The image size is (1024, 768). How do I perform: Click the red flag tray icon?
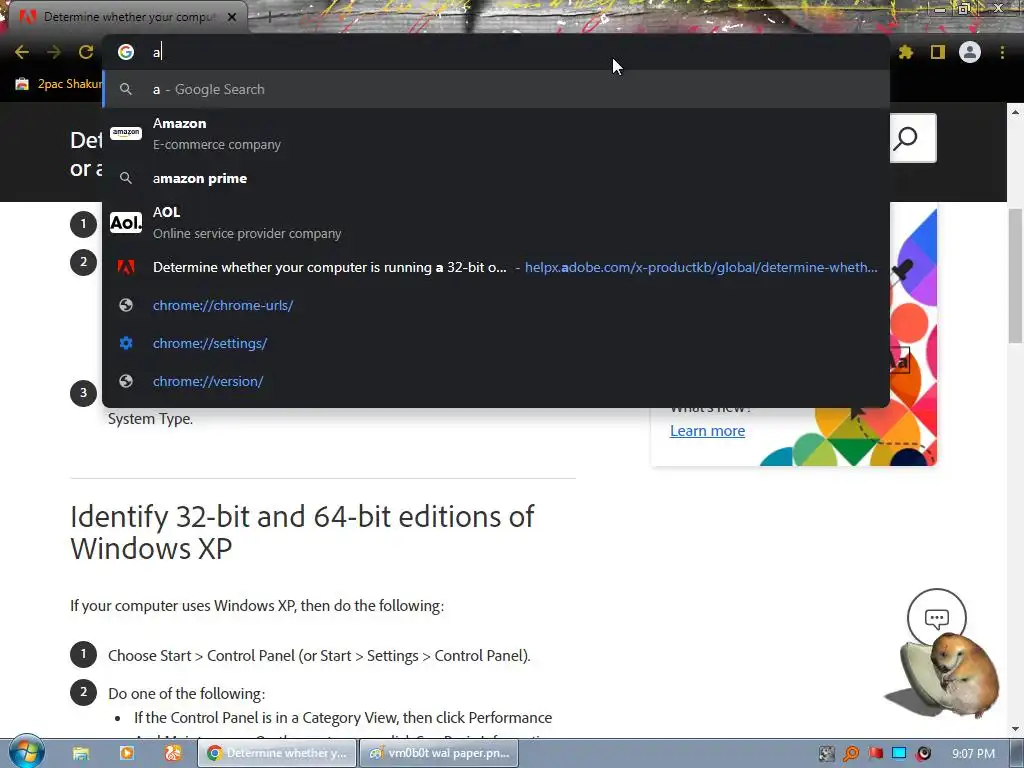pyautogui.click(x=875, y=754)
